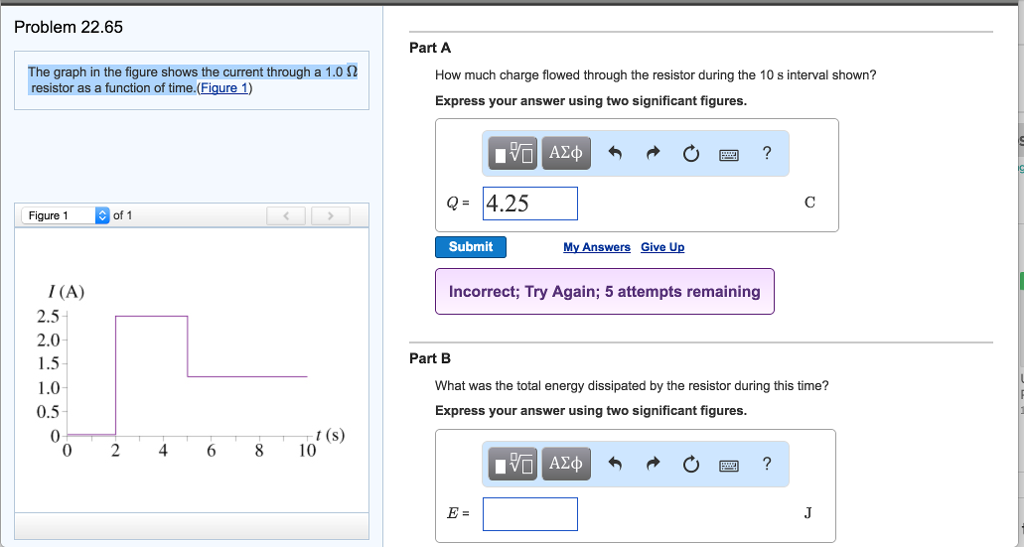1024x547 pixels.
Task: Click the 2.5 tick label on graph
Action: pyautogui.click(x=48, y=316)
